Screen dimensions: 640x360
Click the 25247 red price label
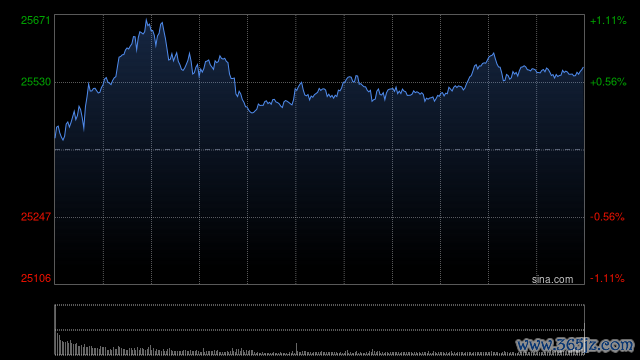coord(36,217)
